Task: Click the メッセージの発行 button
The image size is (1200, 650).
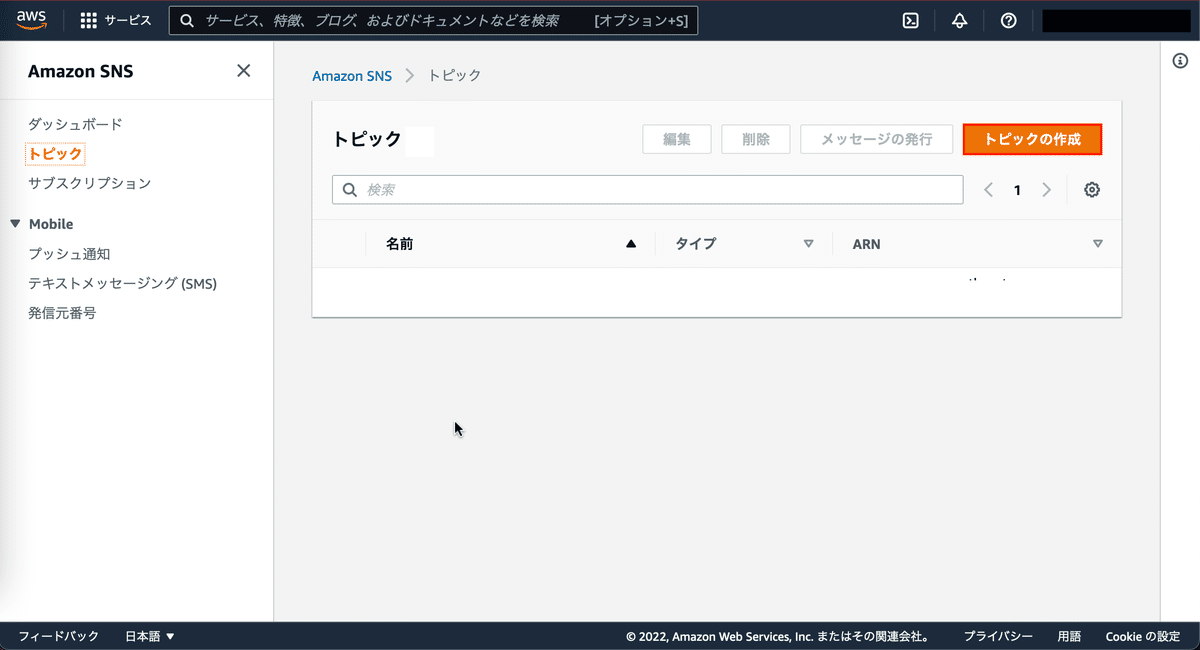Action: point(877,139)
